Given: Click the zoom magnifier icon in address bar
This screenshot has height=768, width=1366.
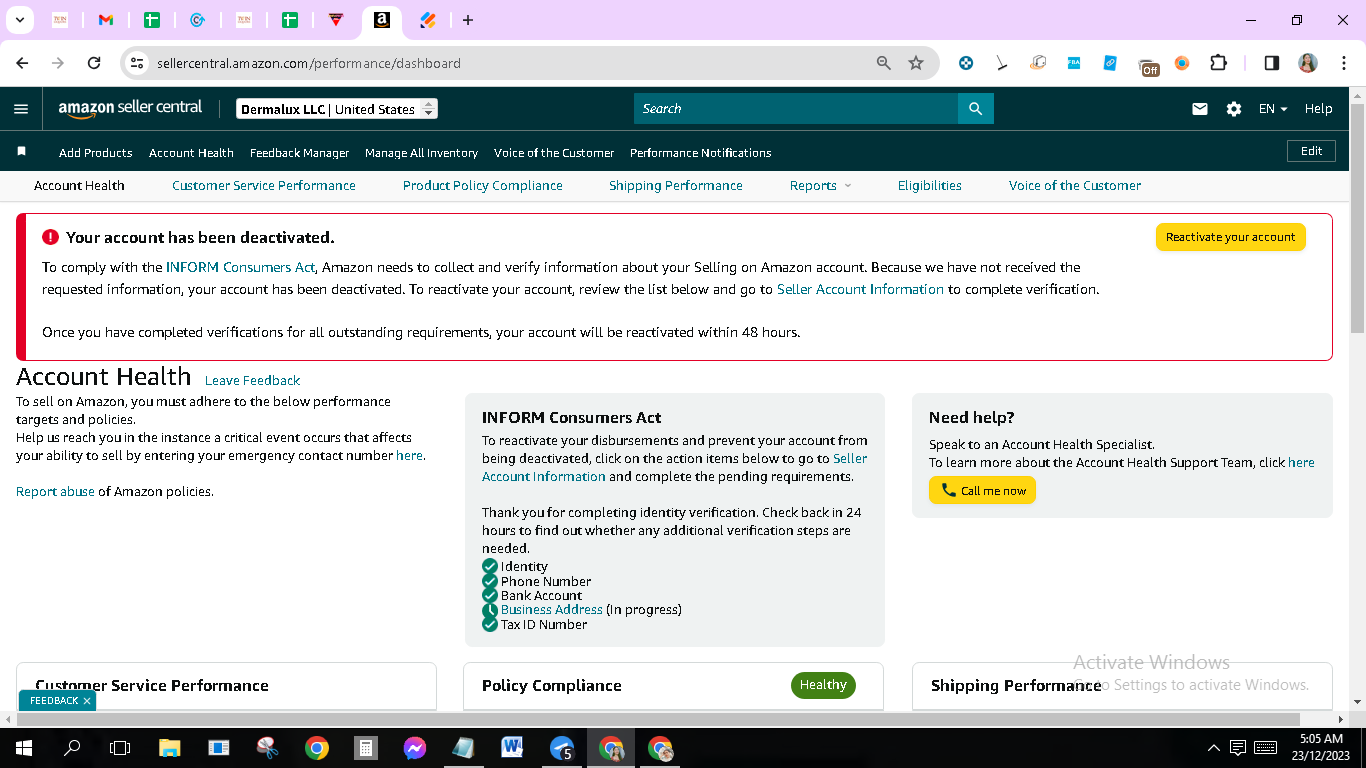Looking at the screenshot, I should click(x=883, y=63).
